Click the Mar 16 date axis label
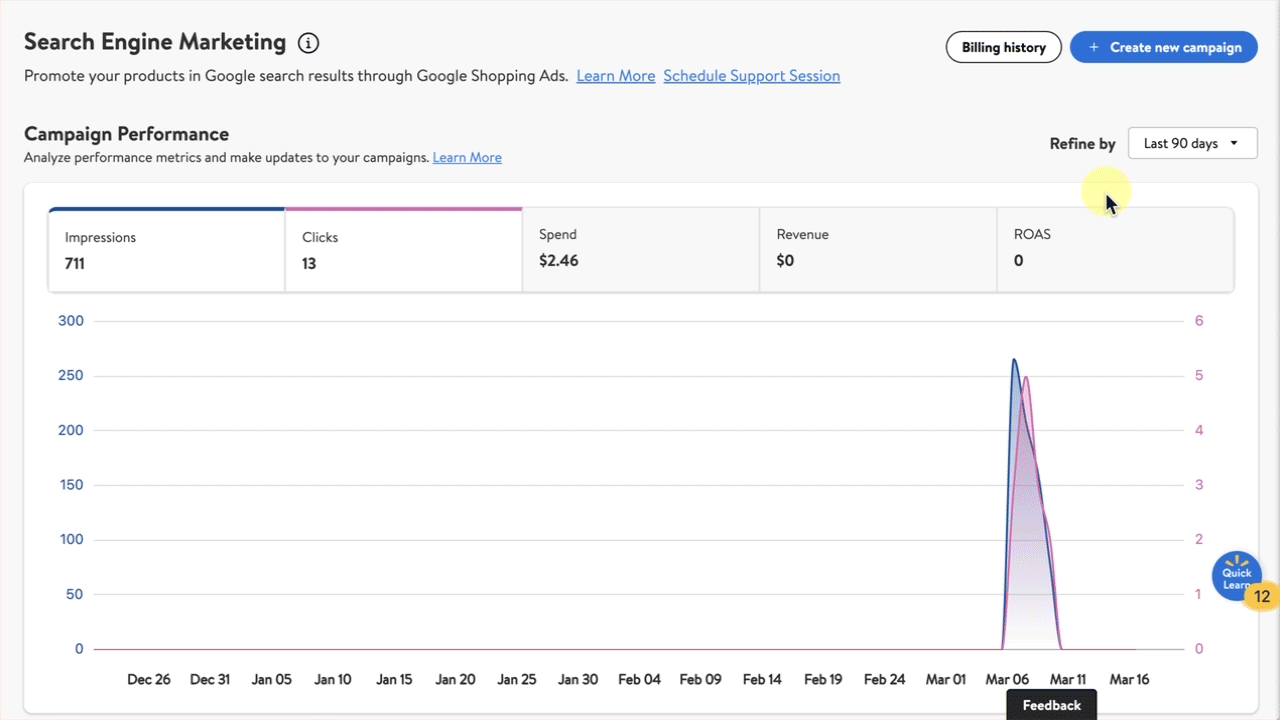The height and width of the screenshot is (720, 1280). (1129, 679)
